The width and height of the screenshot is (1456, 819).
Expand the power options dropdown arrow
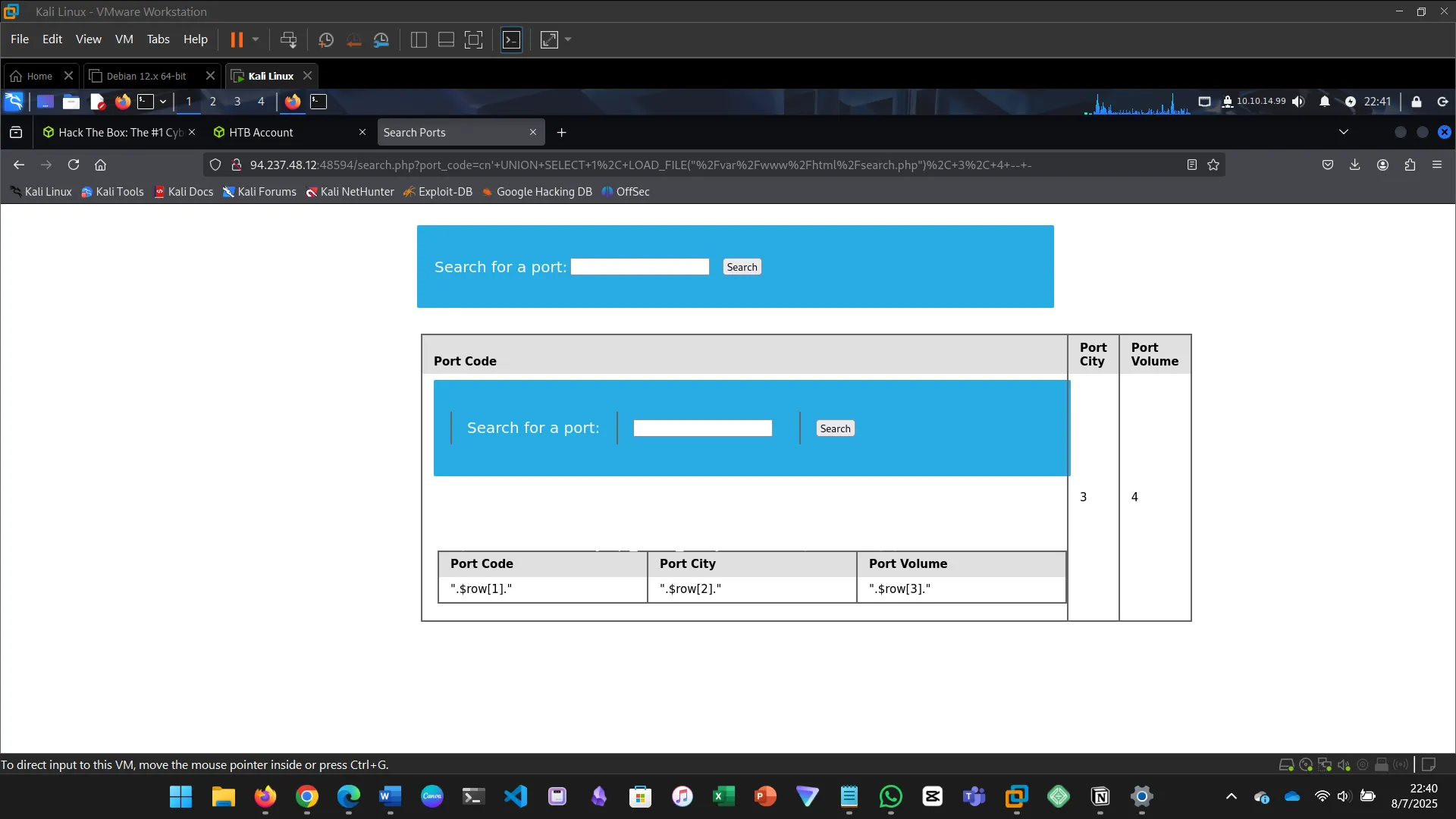tap(256, 39)
